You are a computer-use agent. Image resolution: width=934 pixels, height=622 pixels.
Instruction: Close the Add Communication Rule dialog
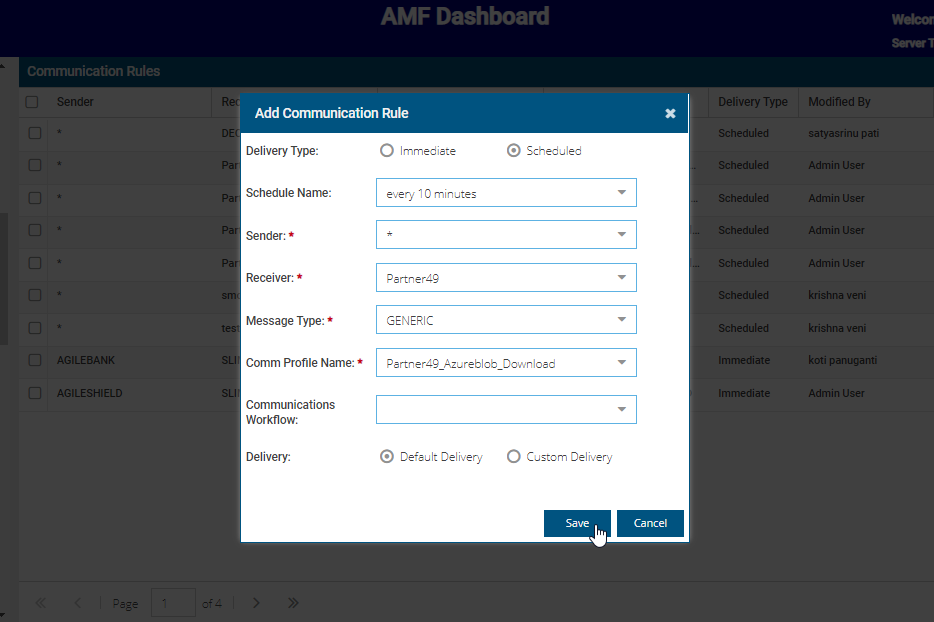tap(670, 114)
